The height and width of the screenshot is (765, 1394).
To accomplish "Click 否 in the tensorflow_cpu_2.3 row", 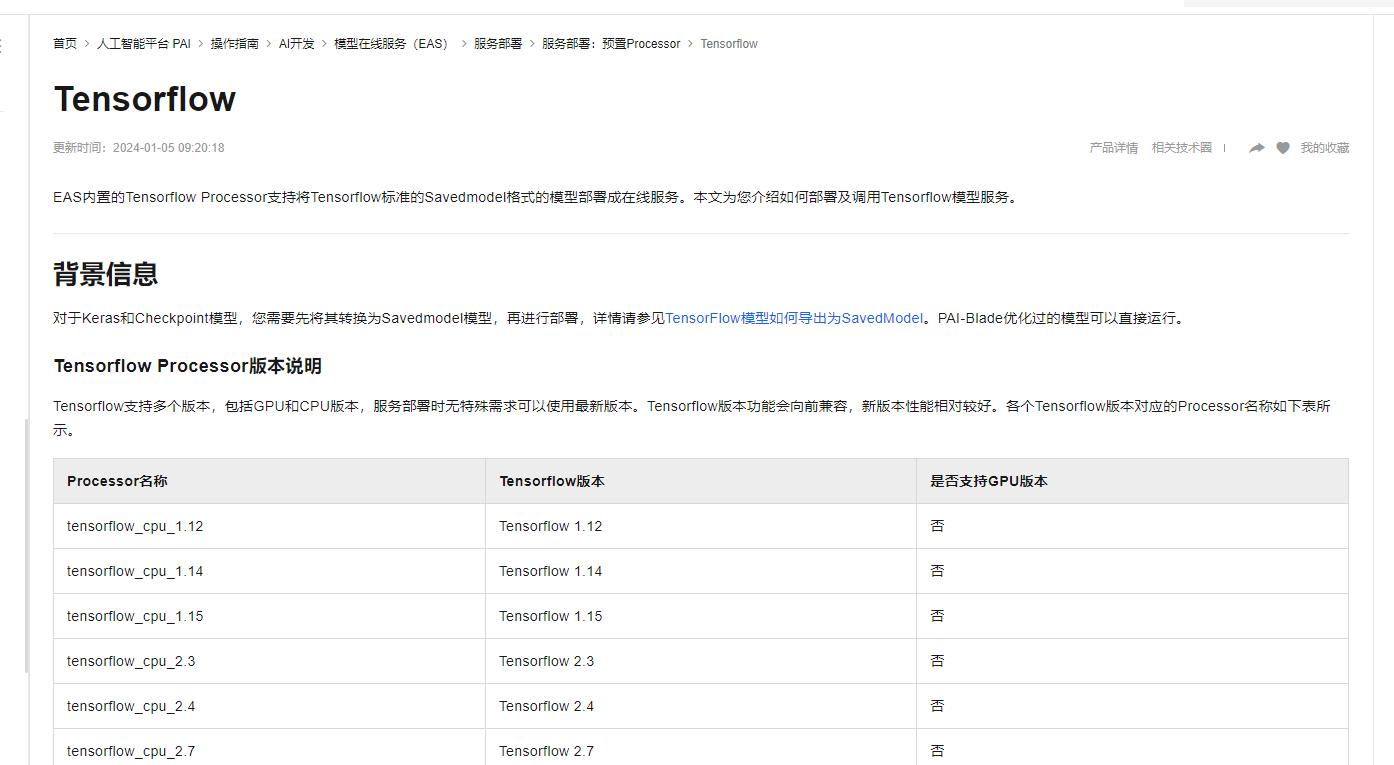I will click(937, 661).
